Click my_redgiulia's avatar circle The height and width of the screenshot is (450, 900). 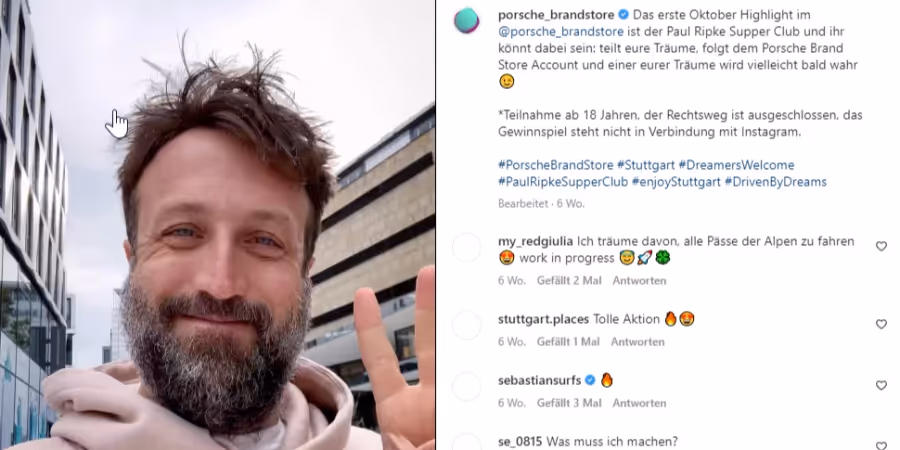(x=467, y=247)
